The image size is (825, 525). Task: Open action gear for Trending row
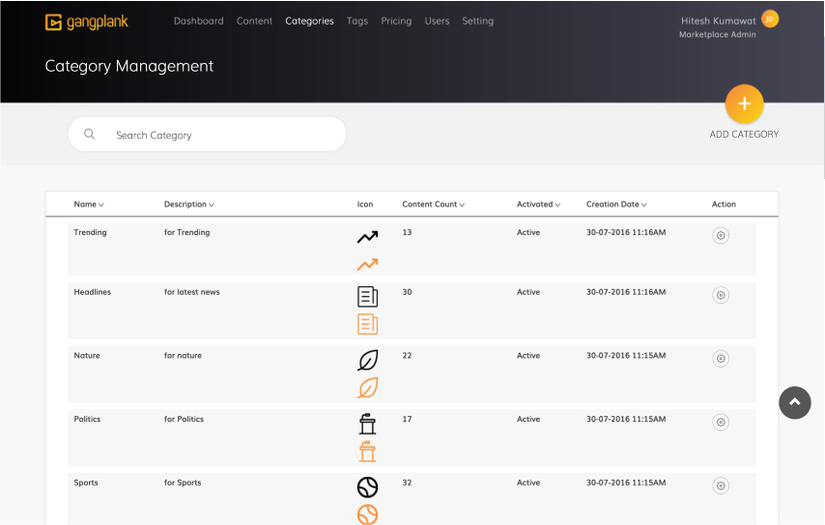[x=720, y=236]
